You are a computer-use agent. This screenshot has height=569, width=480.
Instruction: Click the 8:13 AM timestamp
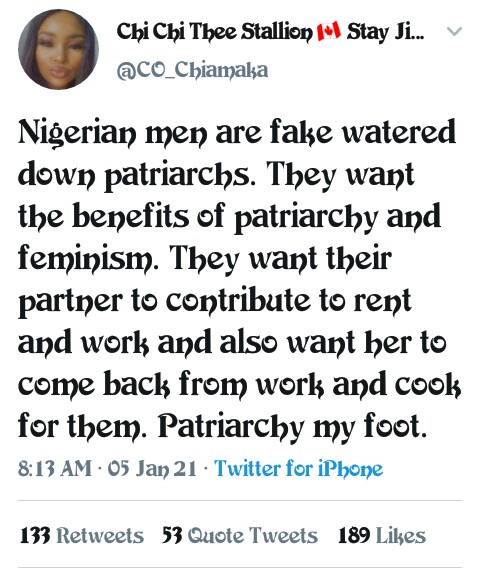coord(55,468)
